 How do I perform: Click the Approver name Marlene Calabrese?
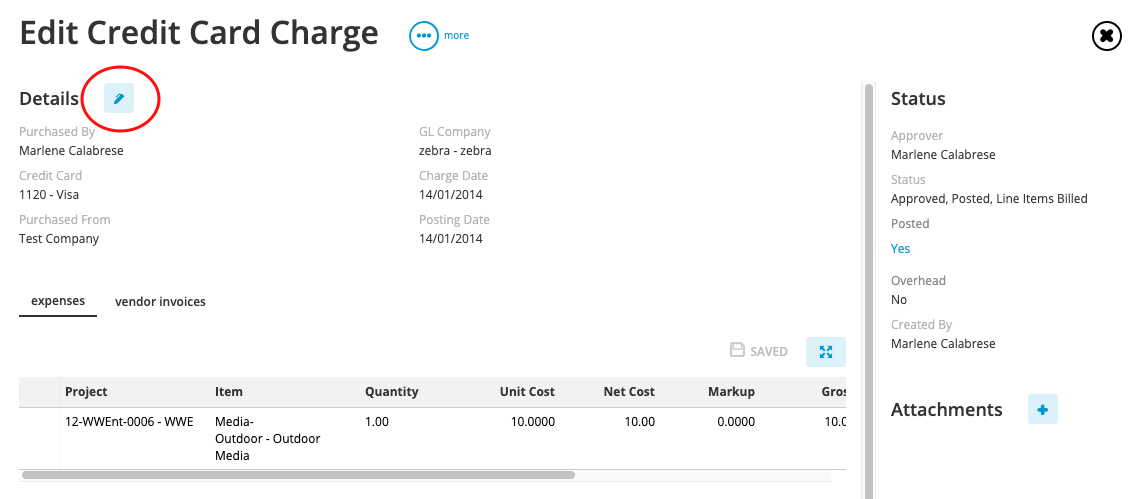pyautogui.click(x=943, y=154)
